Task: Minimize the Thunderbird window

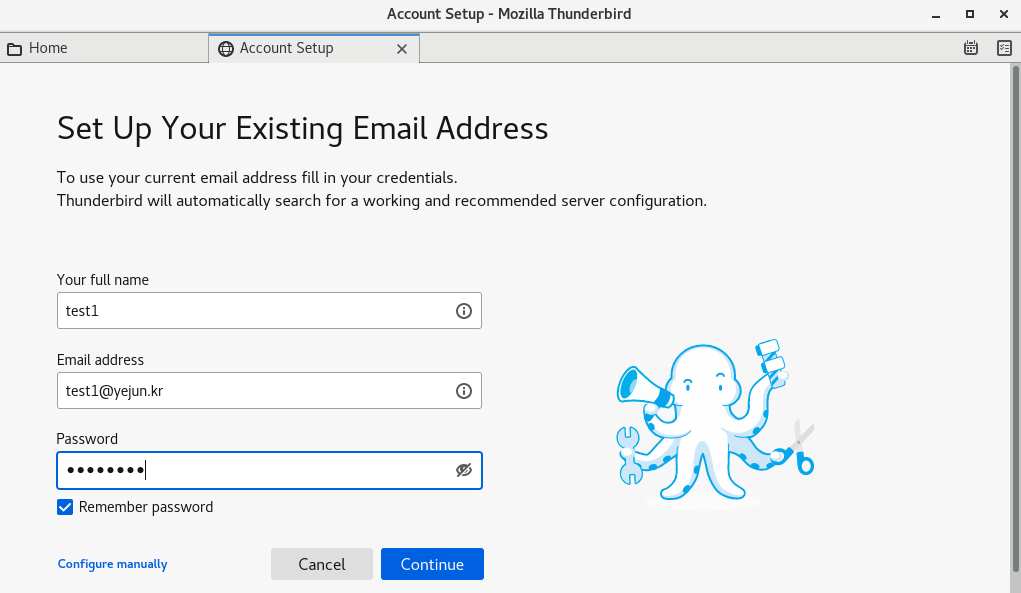Action: pos(936,14)
